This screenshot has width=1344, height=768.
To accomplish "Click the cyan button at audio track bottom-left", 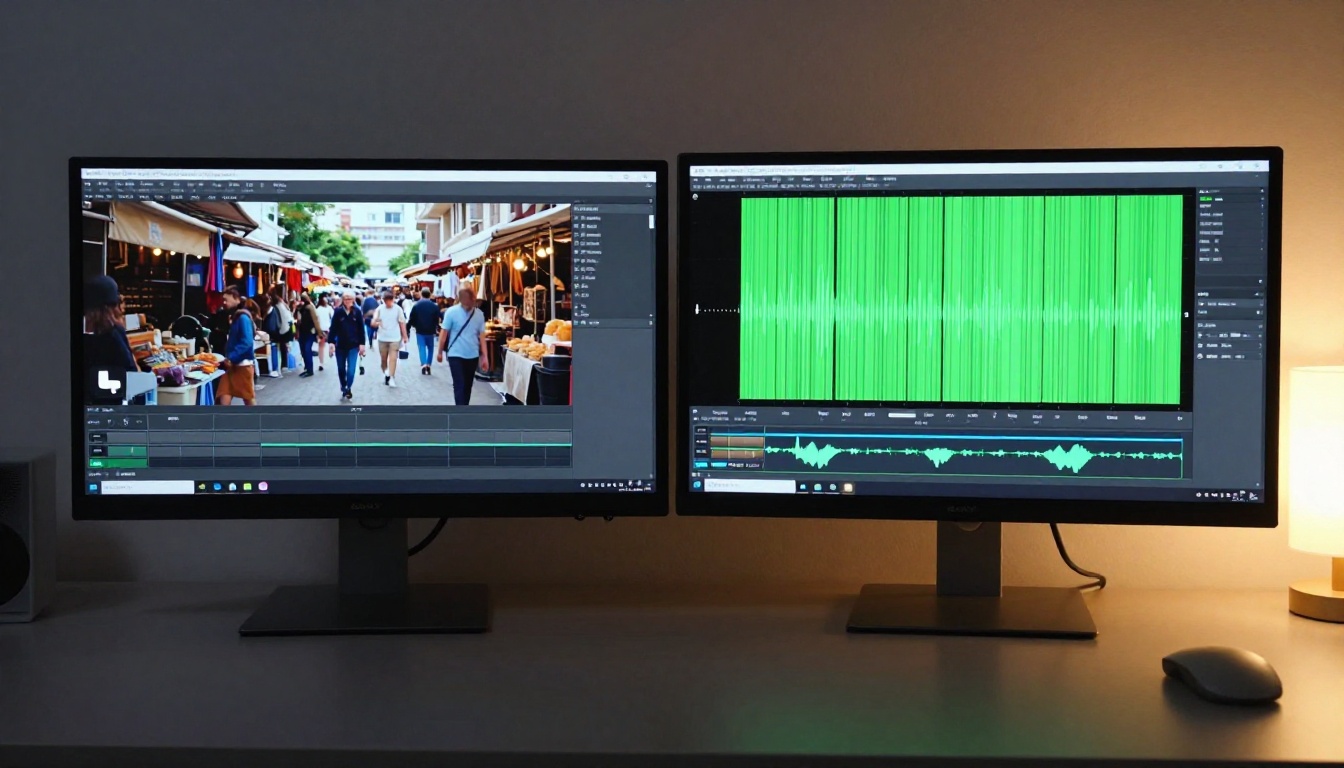I will (x=701, y=465).
